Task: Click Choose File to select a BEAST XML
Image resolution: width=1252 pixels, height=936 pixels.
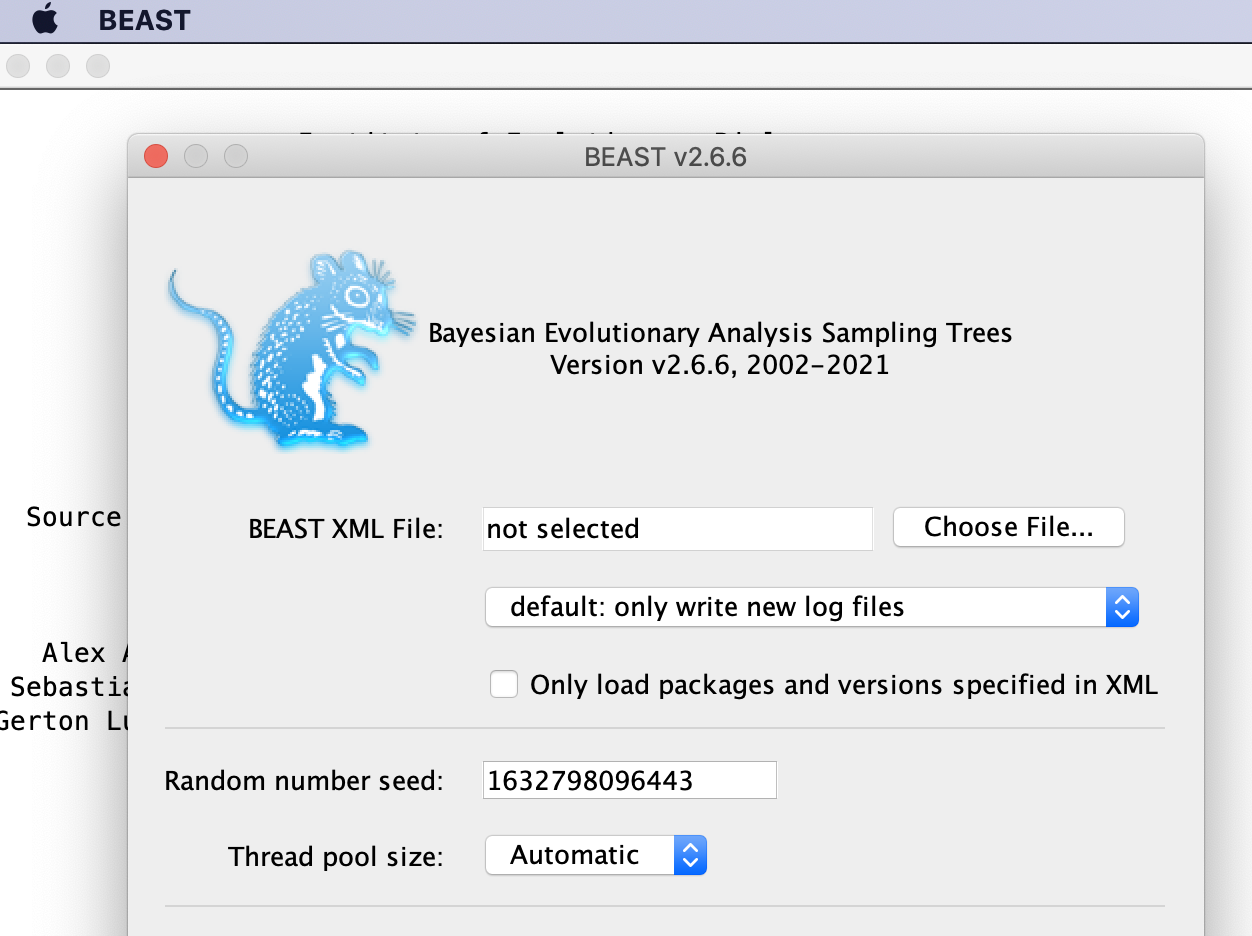Action: click(1008, 527)
